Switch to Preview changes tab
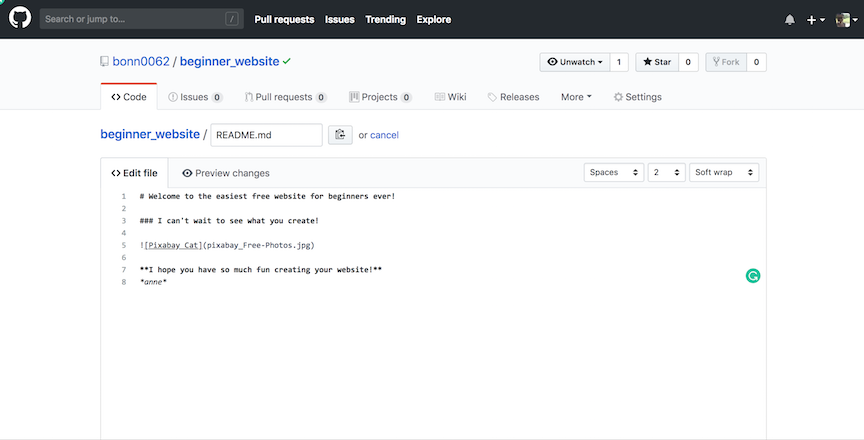Image resolution: width=864 pixels, height=440 pixels. (225, 173)
